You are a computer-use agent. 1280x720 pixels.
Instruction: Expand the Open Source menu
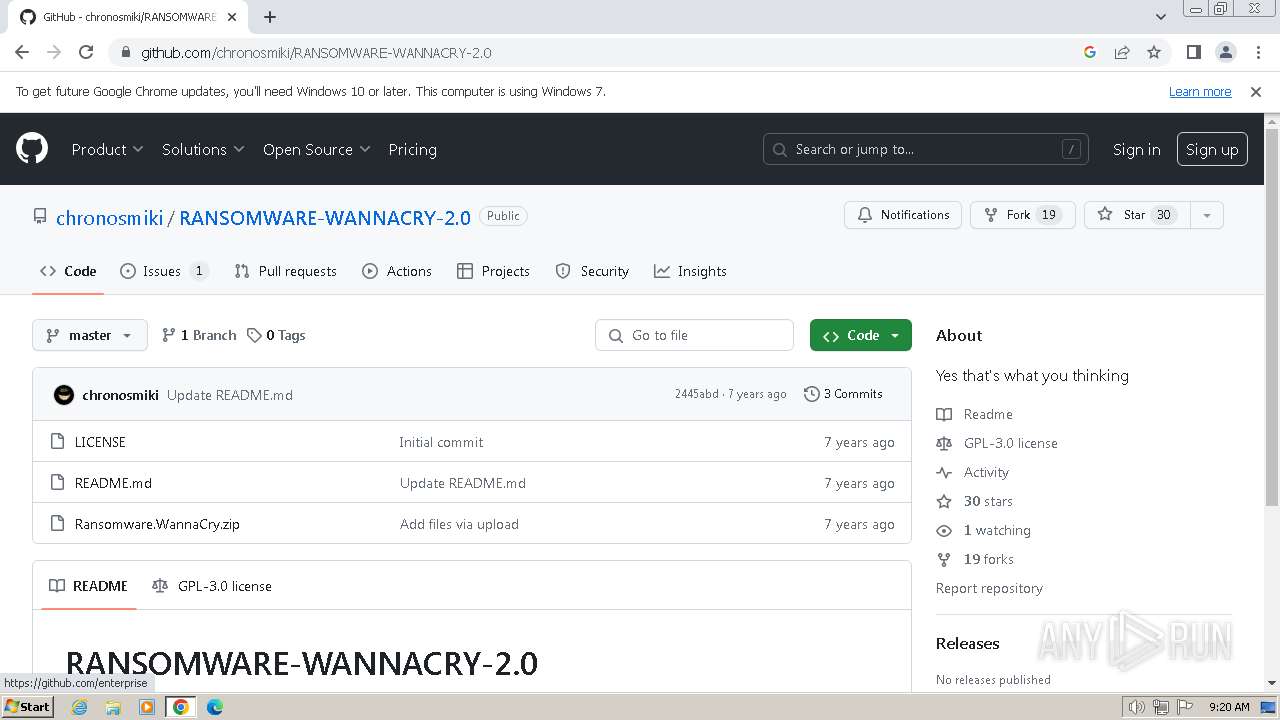317,149
